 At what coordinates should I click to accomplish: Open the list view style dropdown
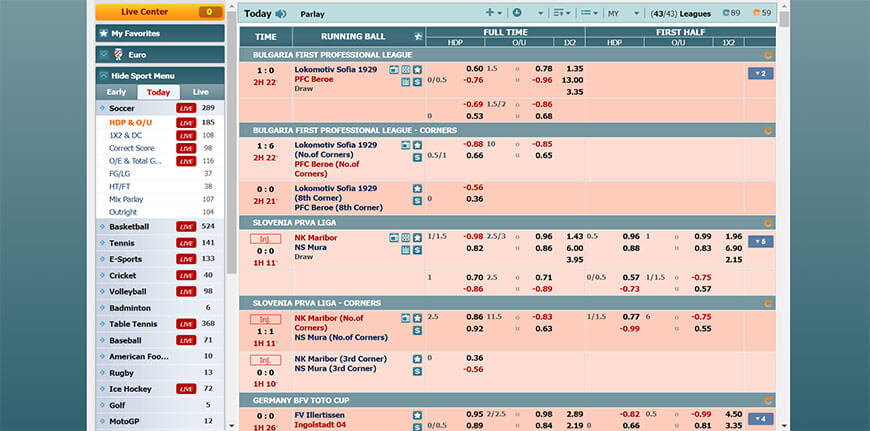pyautogui.click(x=589, y=13)
